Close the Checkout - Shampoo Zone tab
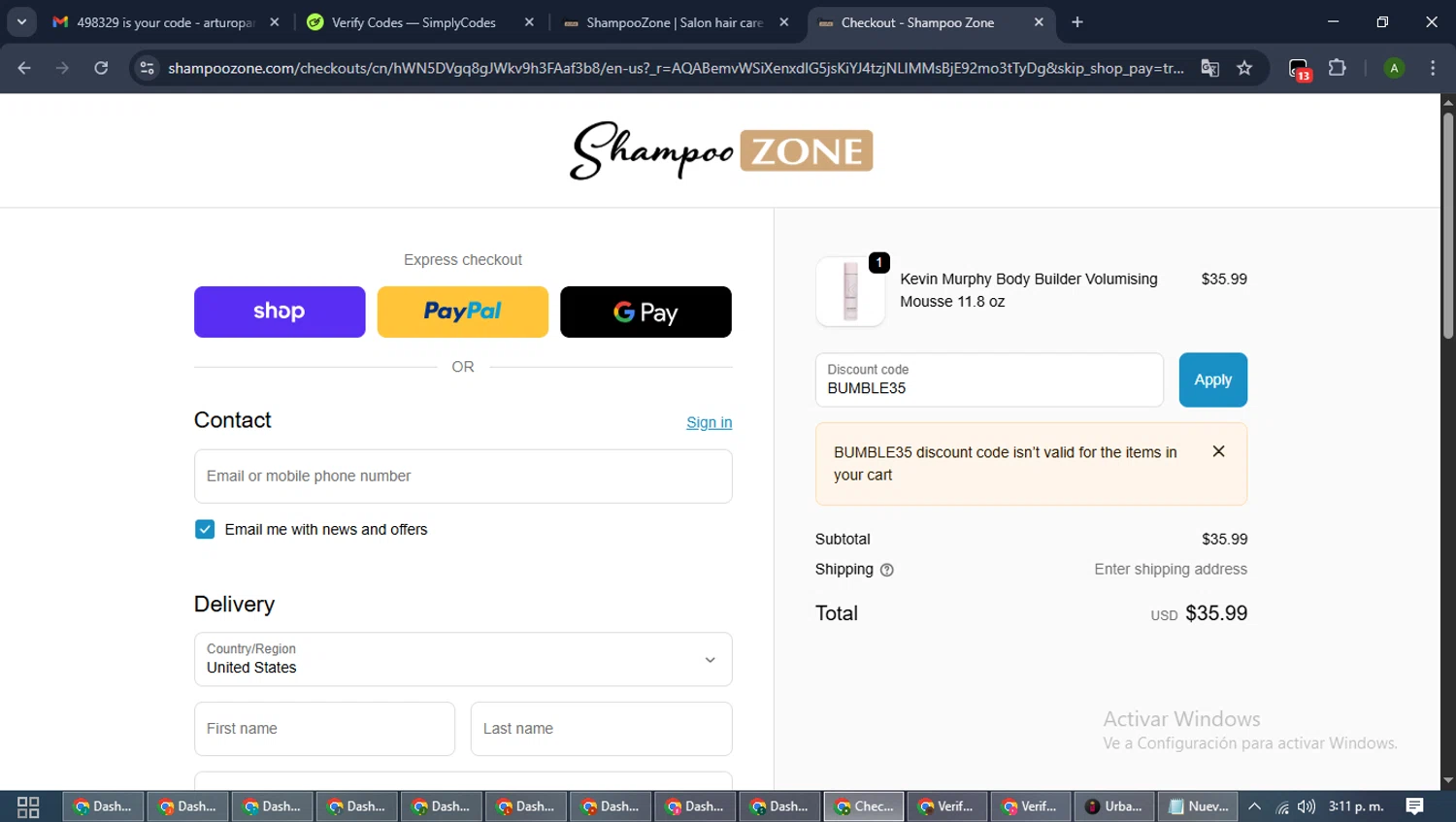 click(x=1039, y=21)
